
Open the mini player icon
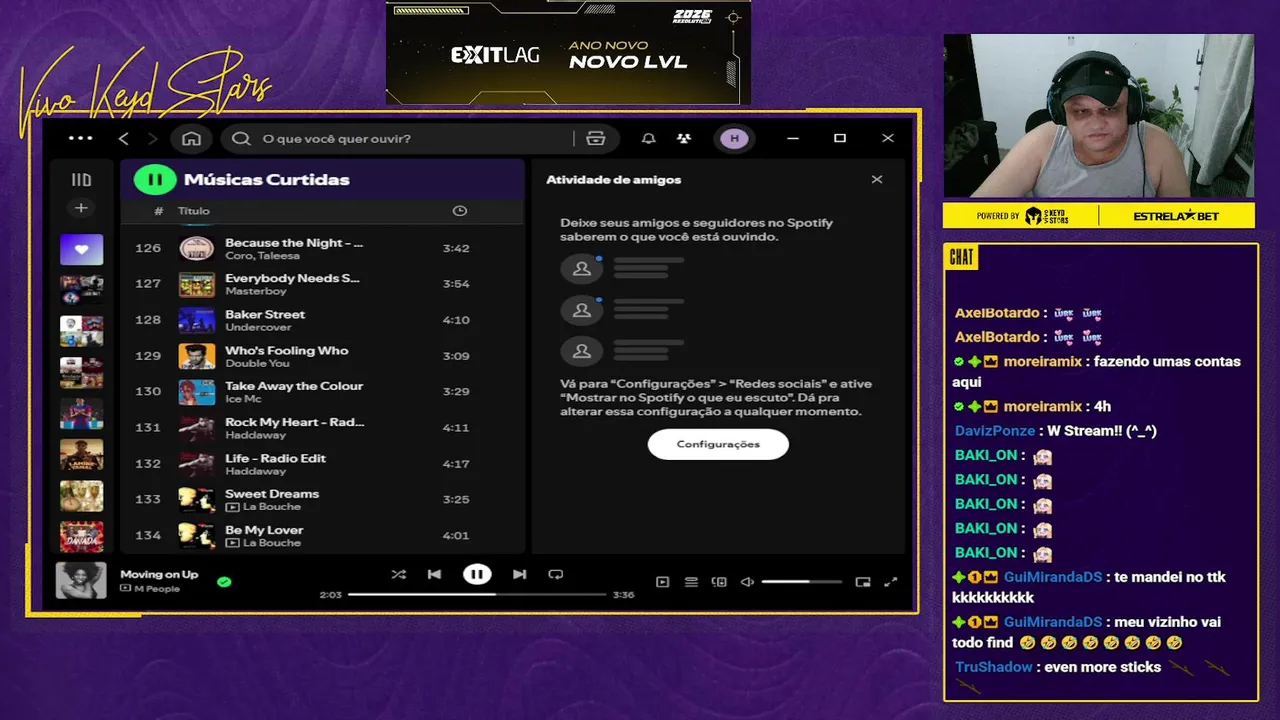[863, 582]
